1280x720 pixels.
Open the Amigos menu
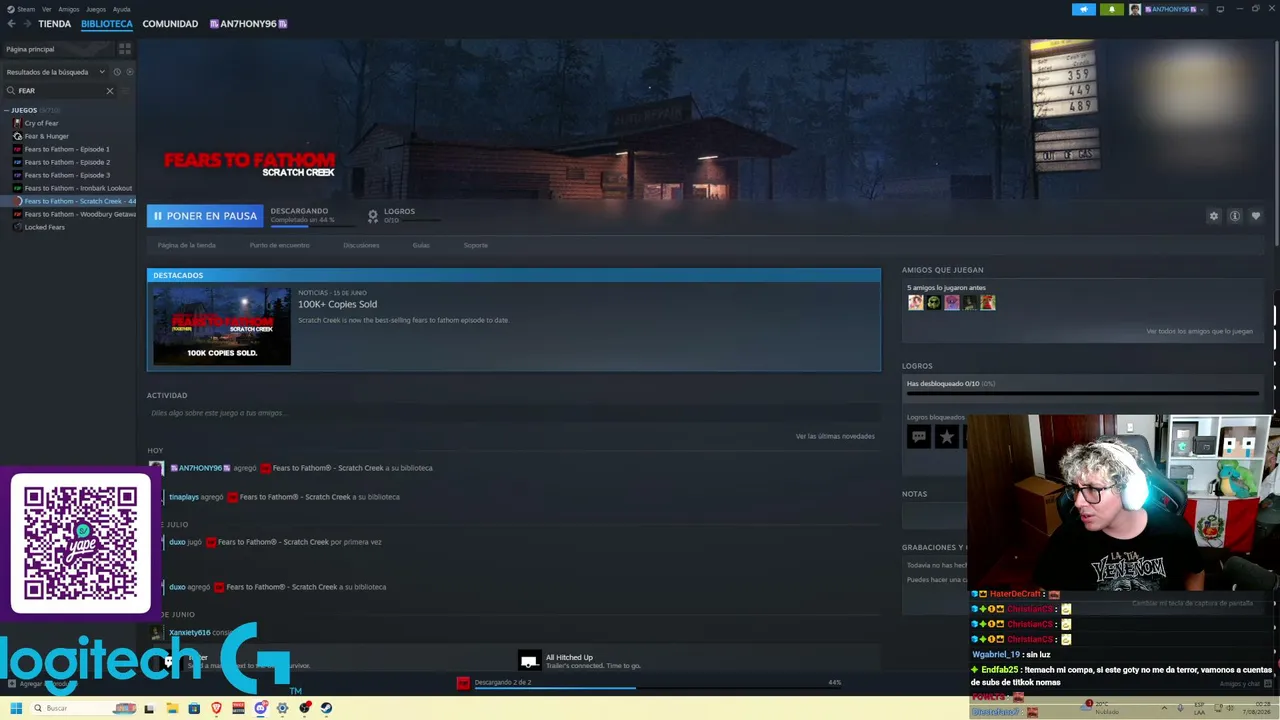pyautogui.click(x=68, y=9)
